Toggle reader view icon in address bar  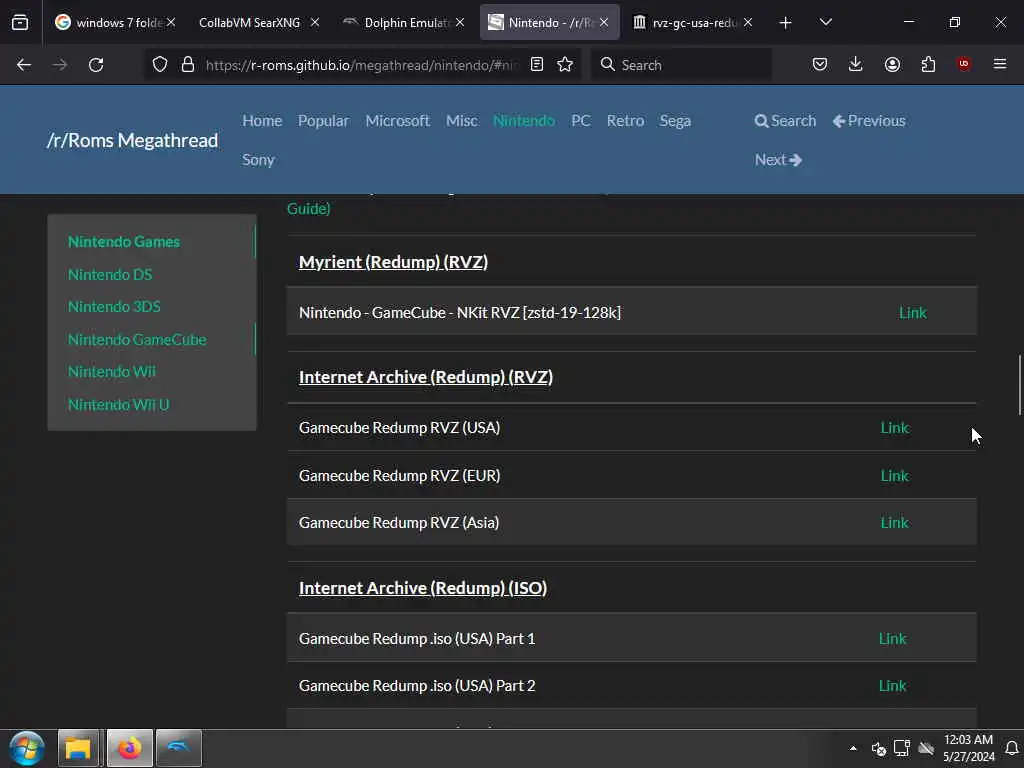537,64
